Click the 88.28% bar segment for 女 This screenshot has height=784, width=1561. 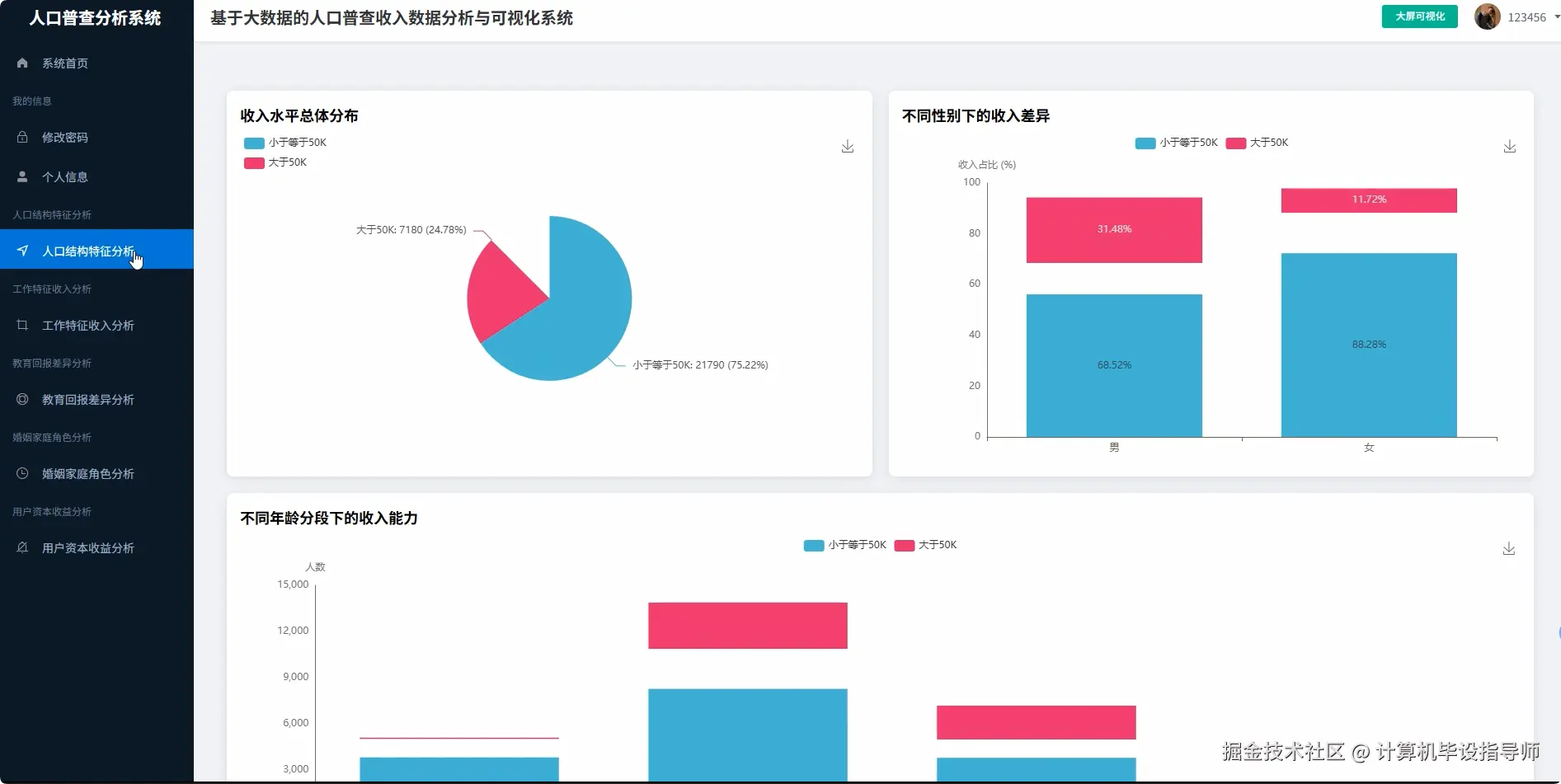pos(1369,345)
